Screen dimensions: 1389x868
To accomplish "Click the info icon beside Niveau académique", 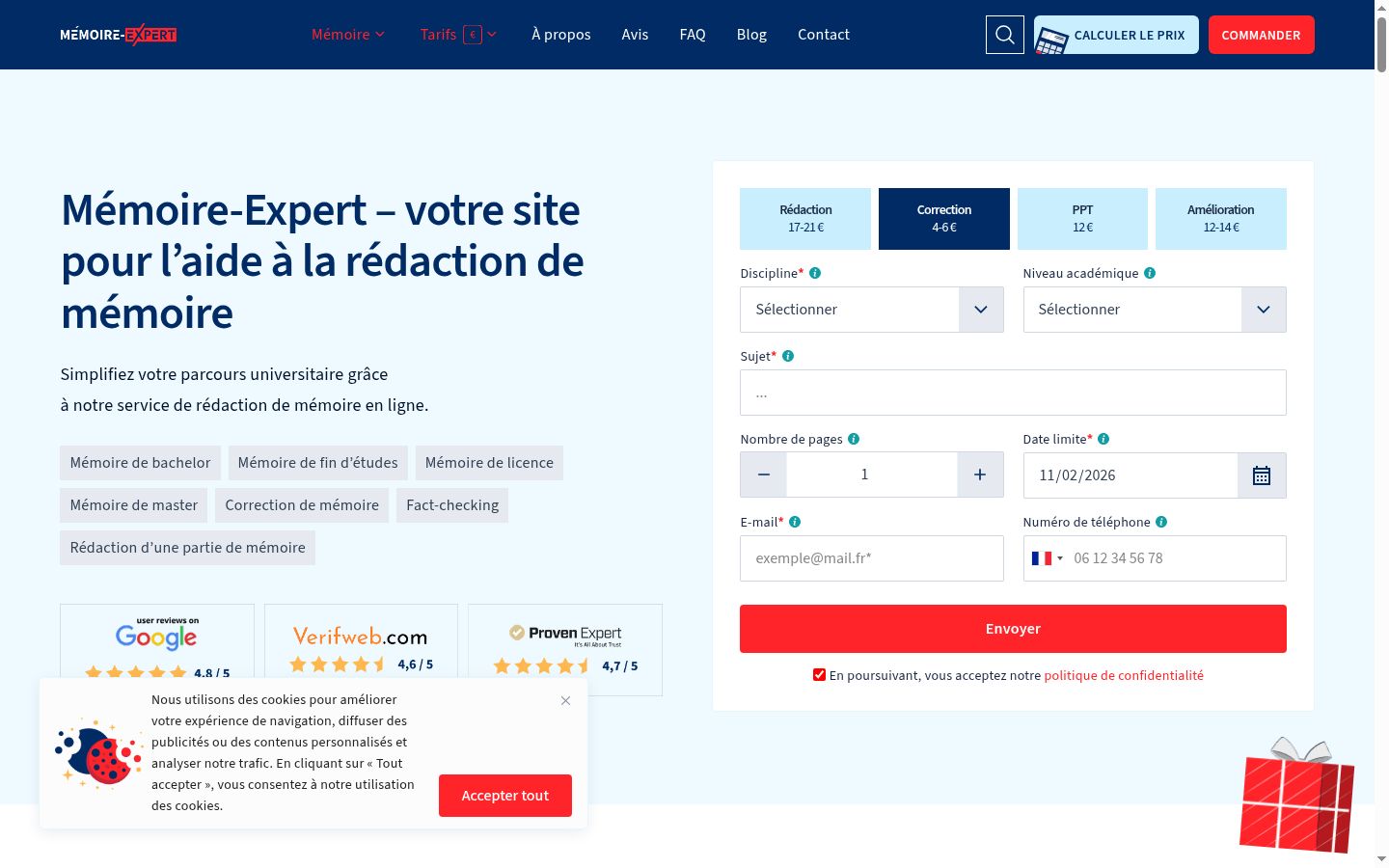I will point(1150,273).
